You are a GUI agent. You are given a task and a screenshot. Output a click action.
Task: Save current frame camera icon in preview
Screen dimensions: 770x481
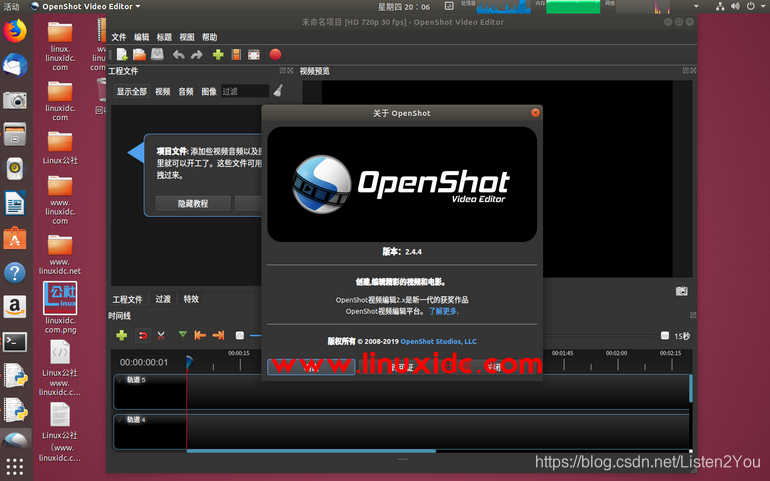coord(682,291)
